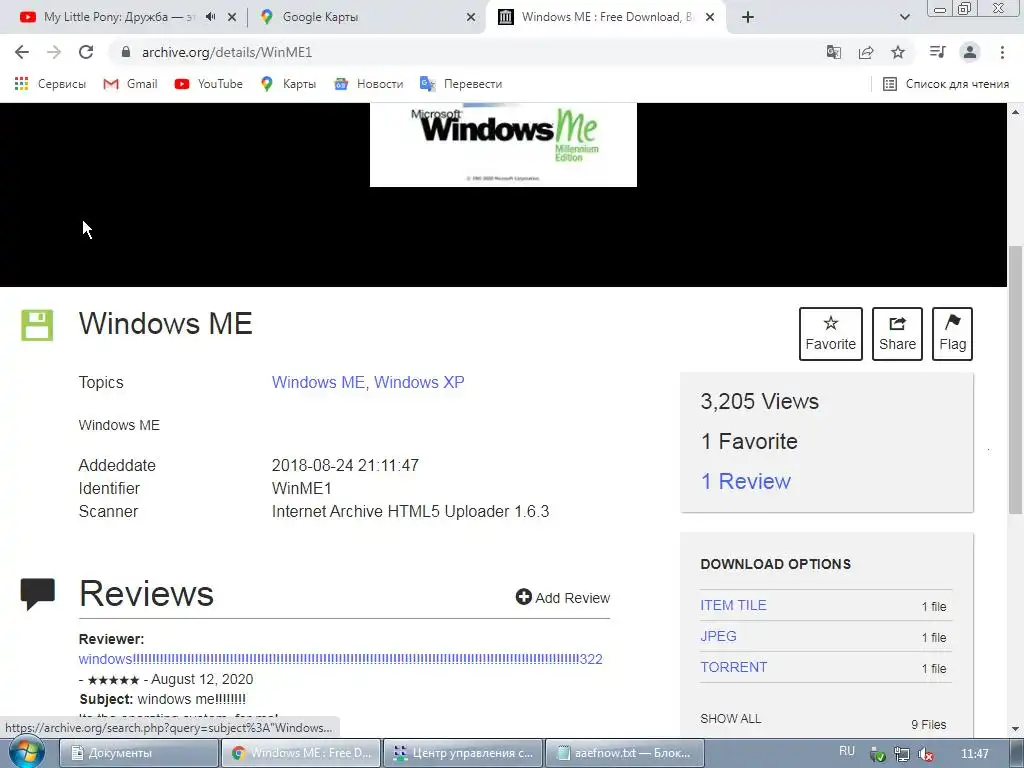
Task: Click the Share button
Action: tap(897, 334)
